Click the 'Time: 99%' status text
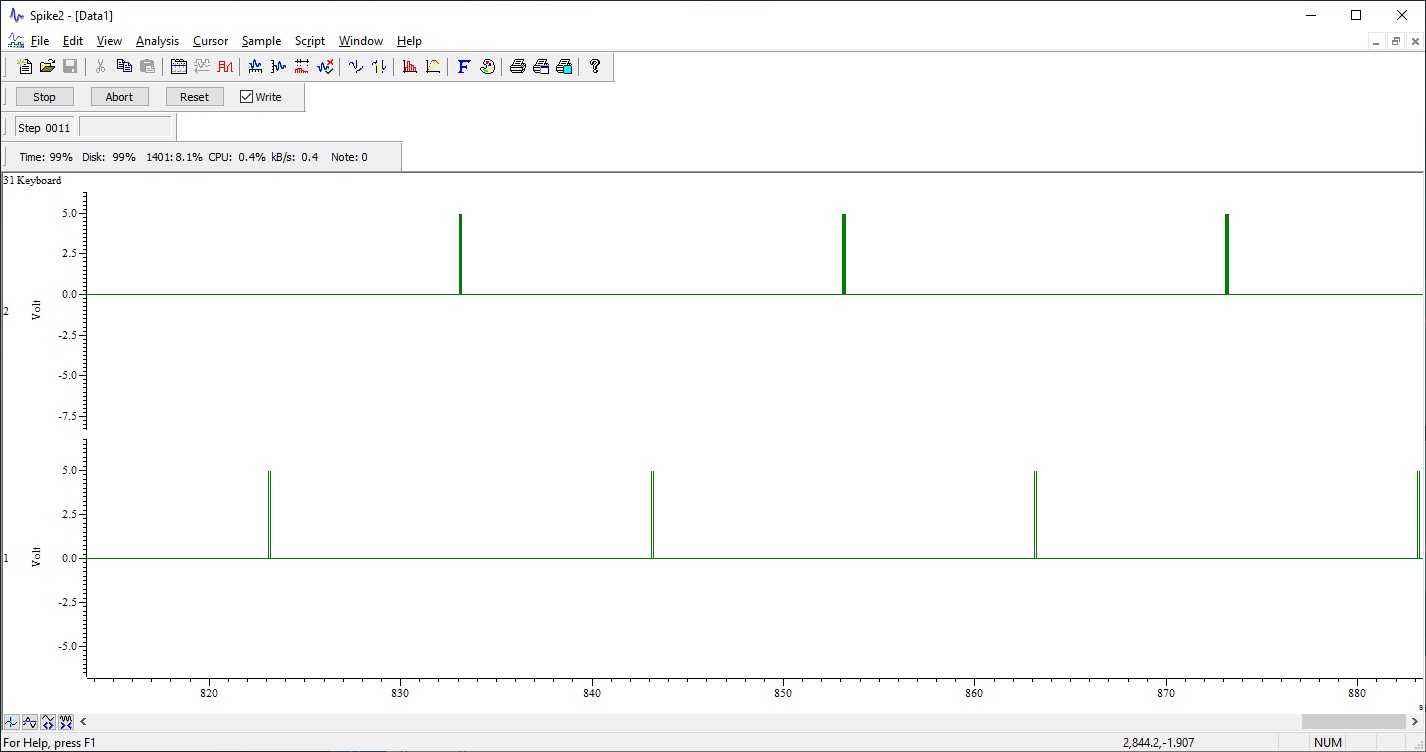 point(46,157)
